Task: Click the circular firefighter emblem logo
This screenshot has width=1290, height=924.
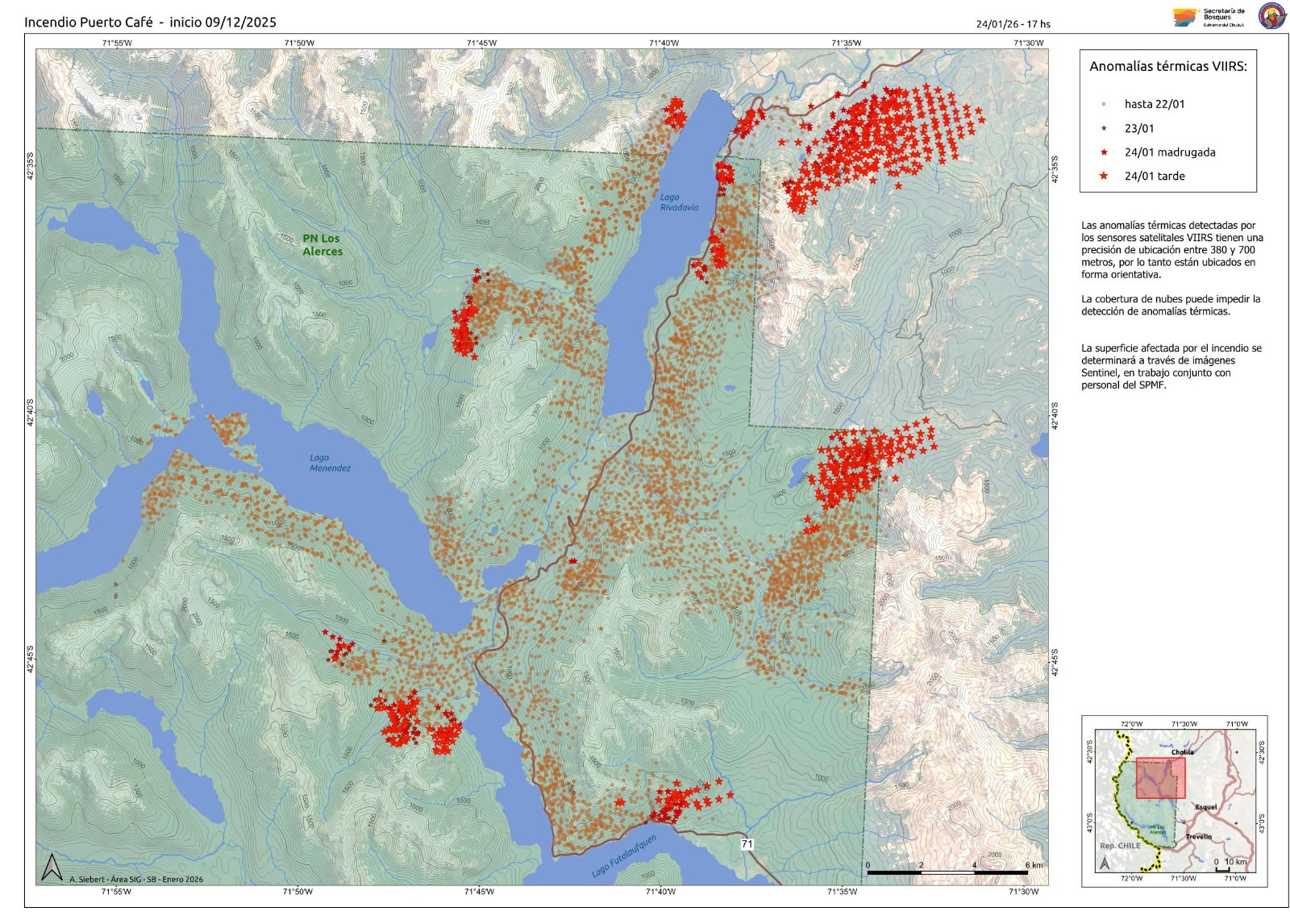Action: 1272,17
